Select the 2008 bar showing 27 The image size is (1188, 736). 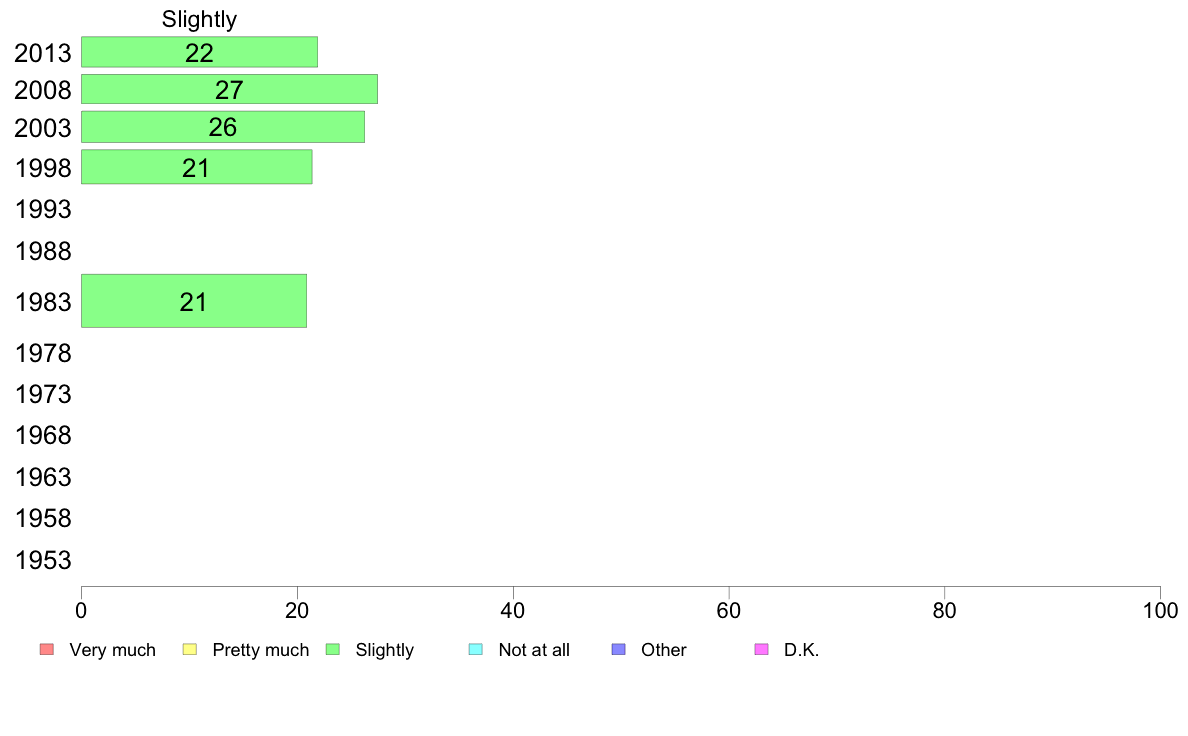tap(229, 89)
